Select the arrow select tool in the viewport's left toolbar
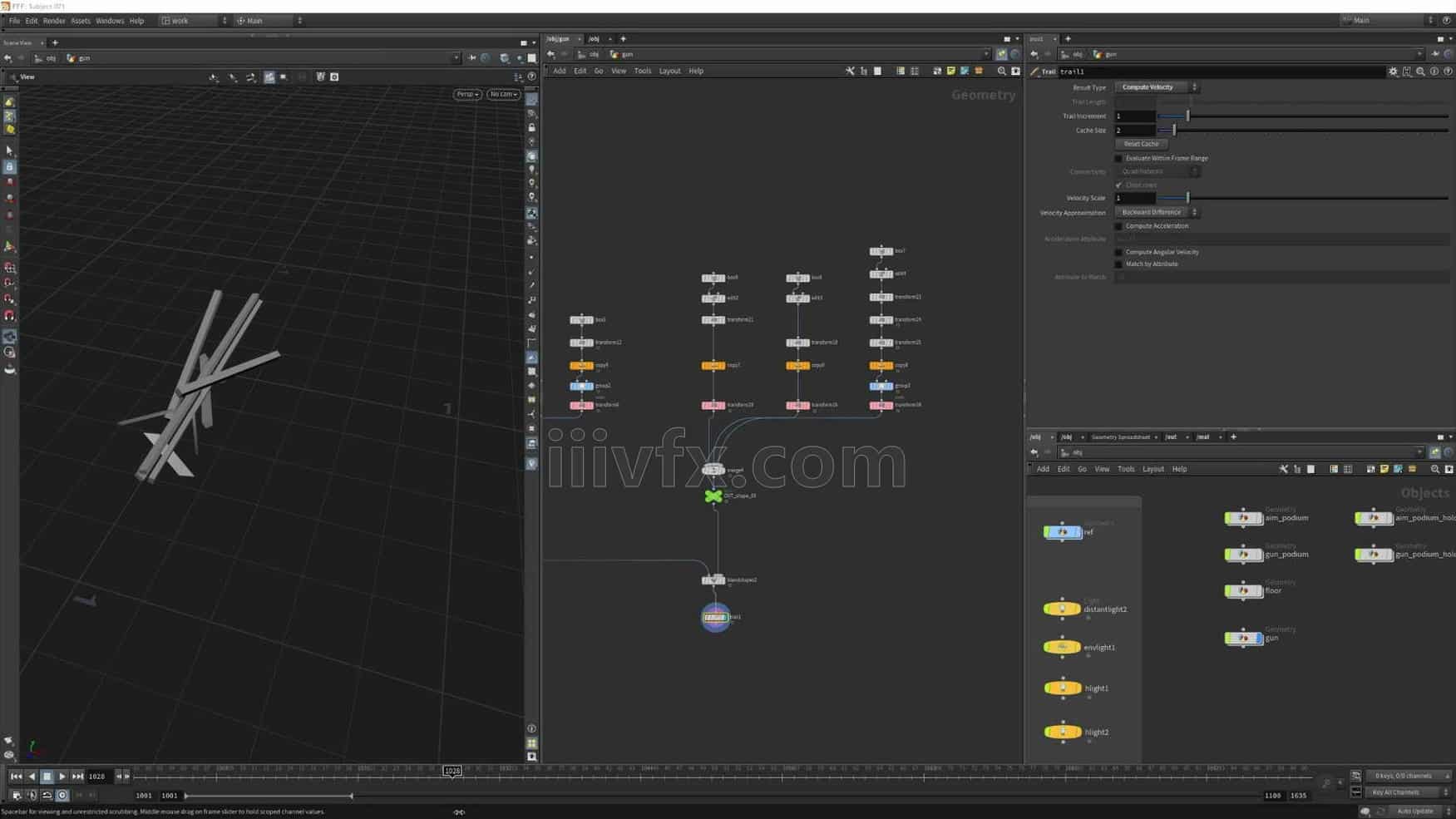The width and height of the screenshot is (1456, 819). click(10, 151)
